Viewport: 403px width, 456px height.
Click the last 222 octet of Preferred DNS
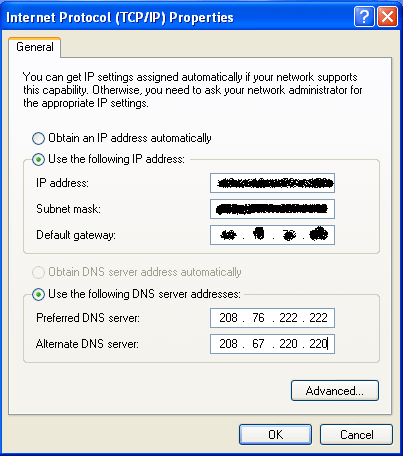(x=318, y=318)
